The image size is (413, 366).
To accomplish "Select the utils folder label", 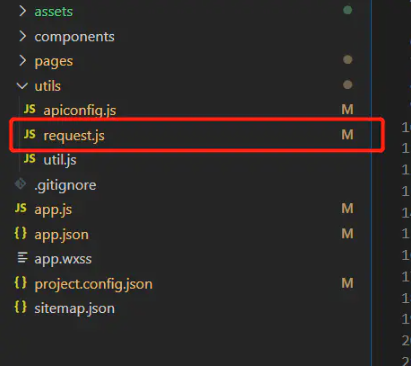I will click(x=48, y=86).
